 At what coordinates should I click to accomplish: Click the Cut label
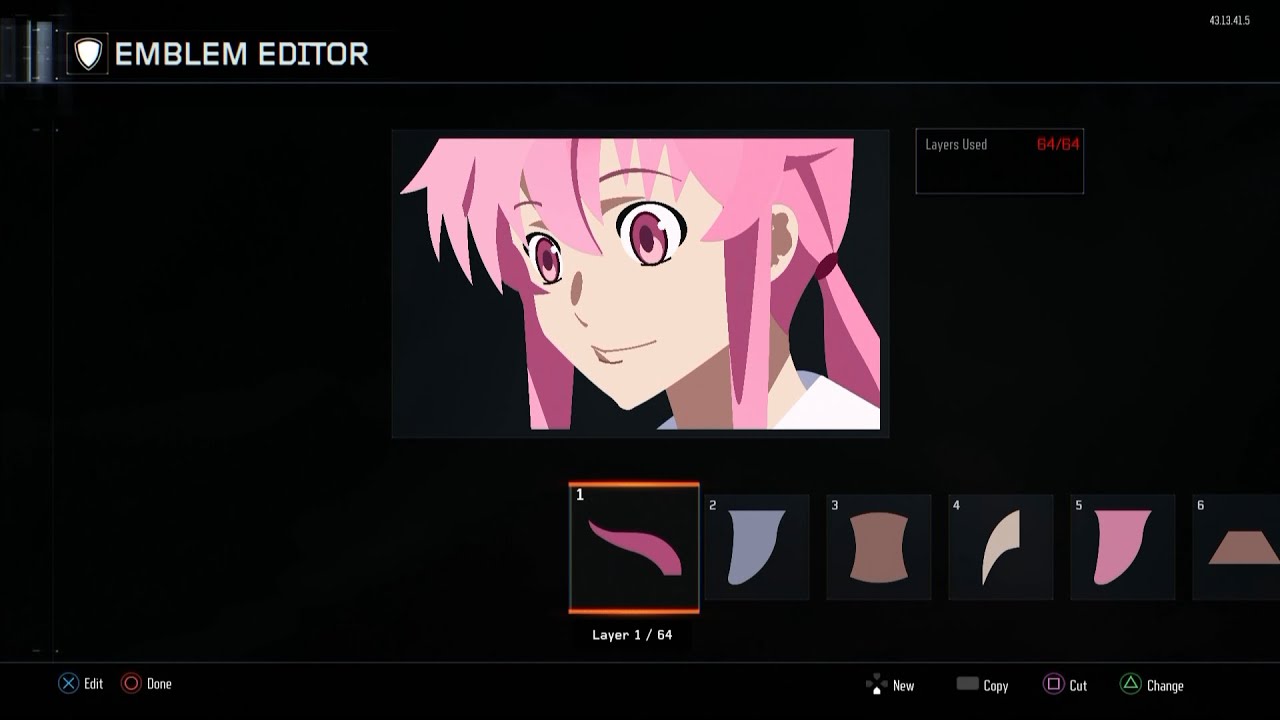click(x=1078, y=686)
